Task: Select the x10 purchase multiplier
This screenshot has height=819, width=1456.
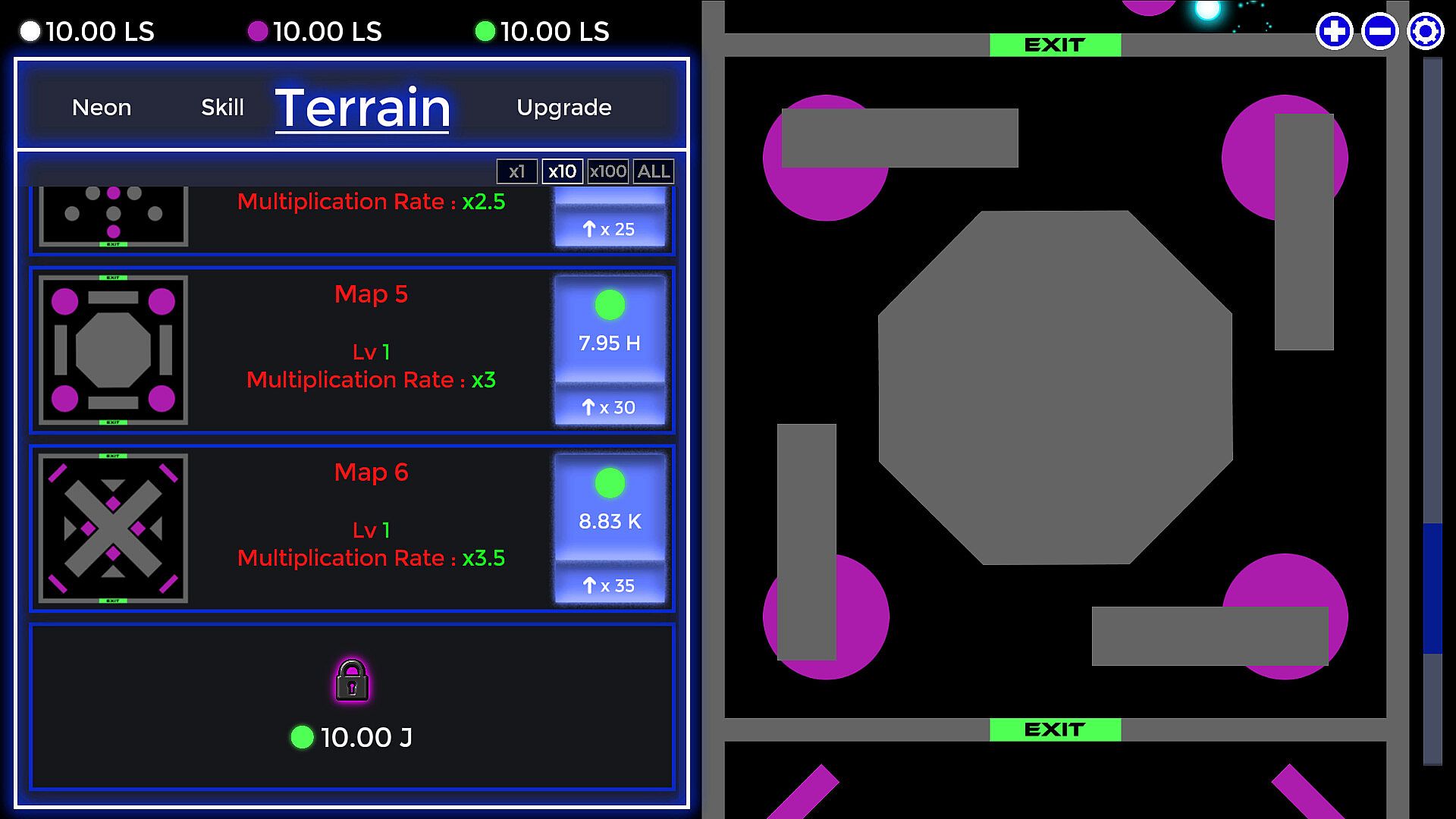Action: (x=562, y=171)
